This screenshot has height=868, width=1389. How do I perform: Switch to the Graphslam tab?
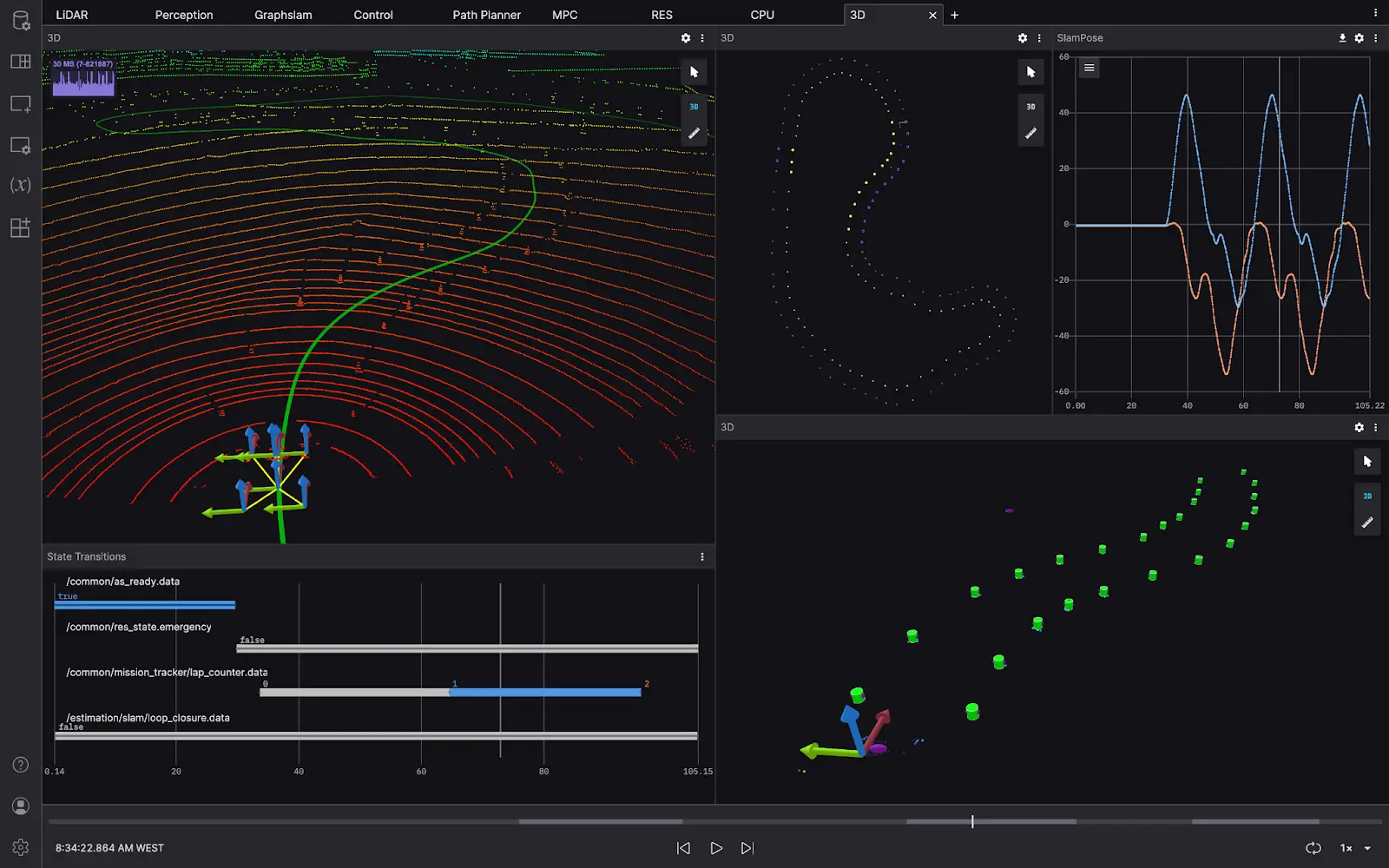(283, 15)
